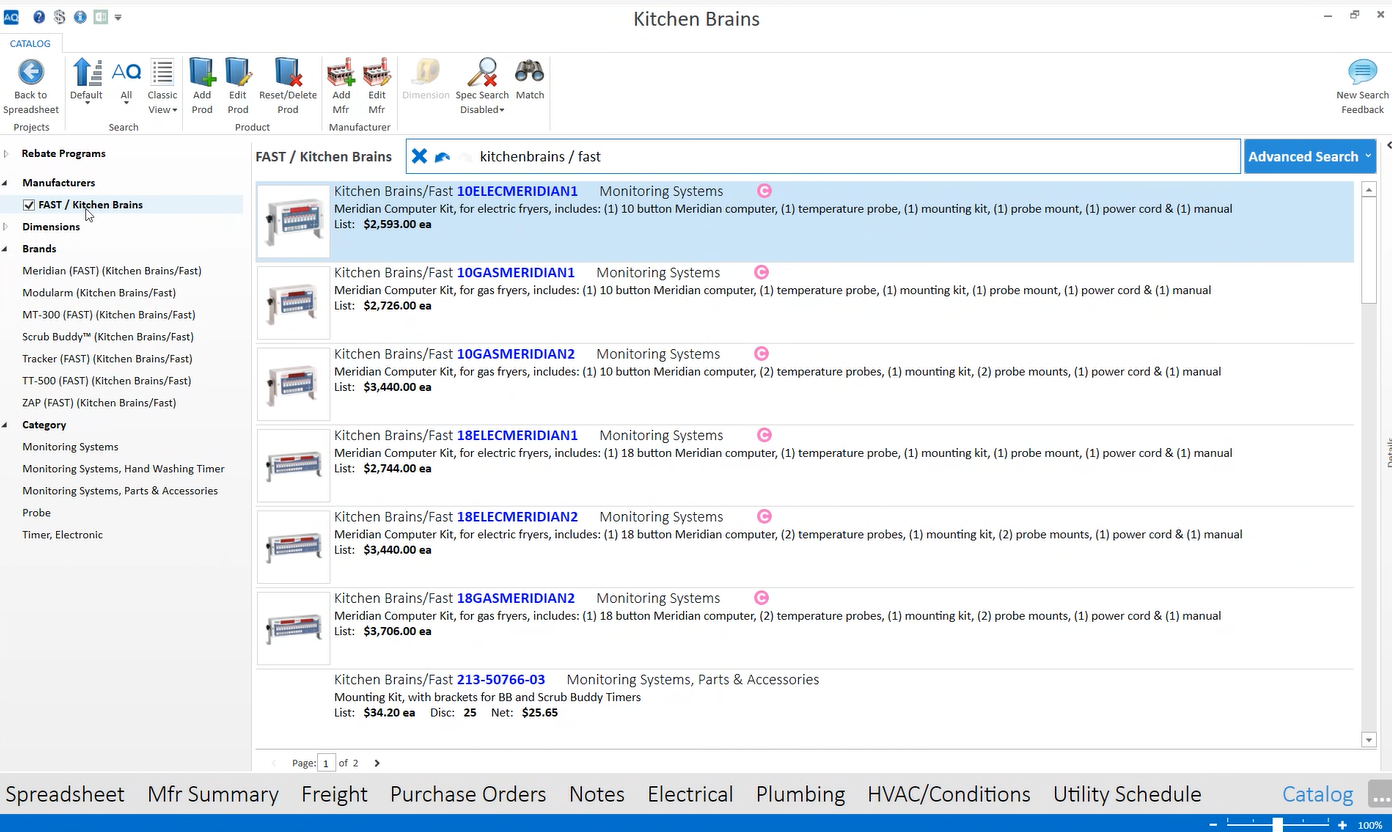
Task: Filter by Probe category
Action: pos(37,513)
